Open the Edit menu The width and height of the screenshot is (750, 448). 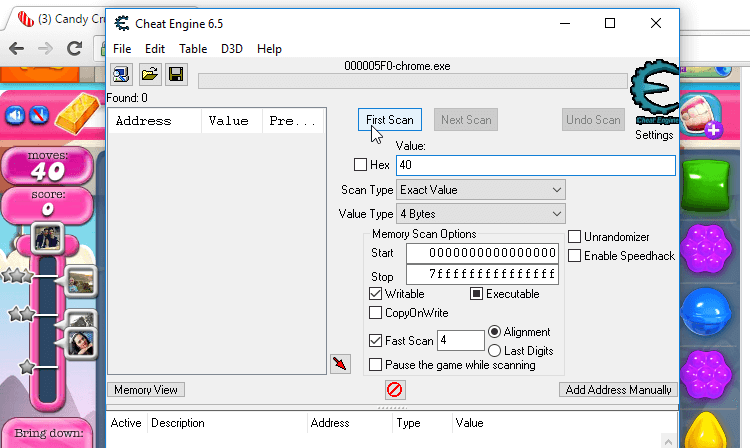[155, 49]
